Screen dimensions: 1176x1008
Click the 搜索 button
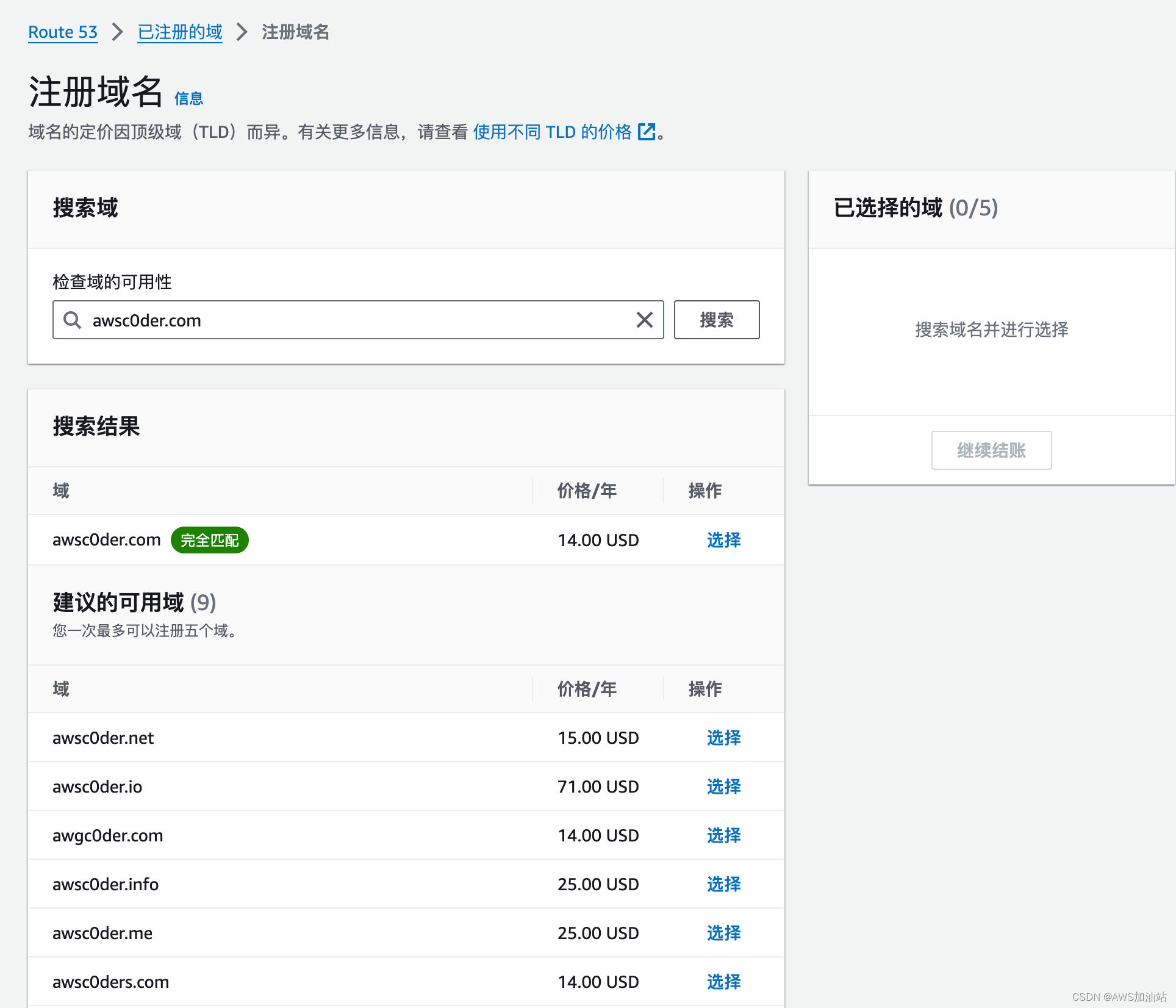(x=716, y=320)
